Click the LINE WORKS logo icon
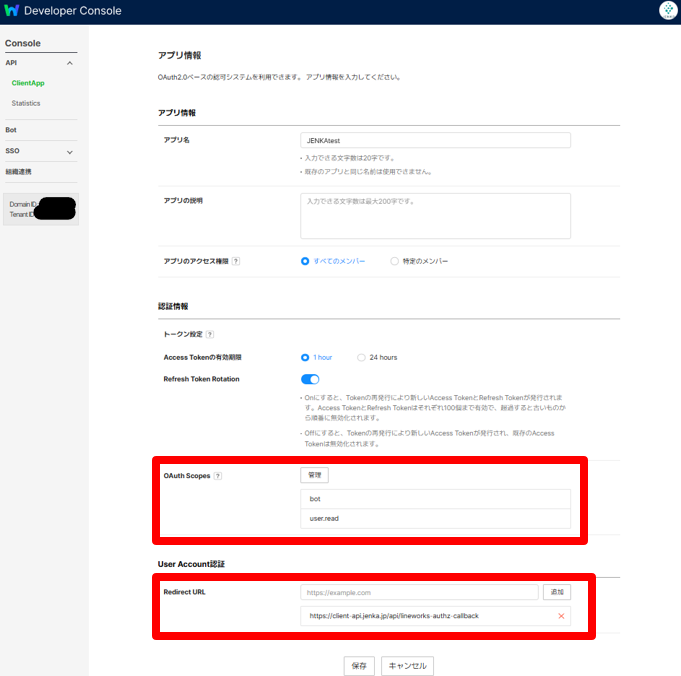Screen dimensions: 681x676 [x=11, y=11]
